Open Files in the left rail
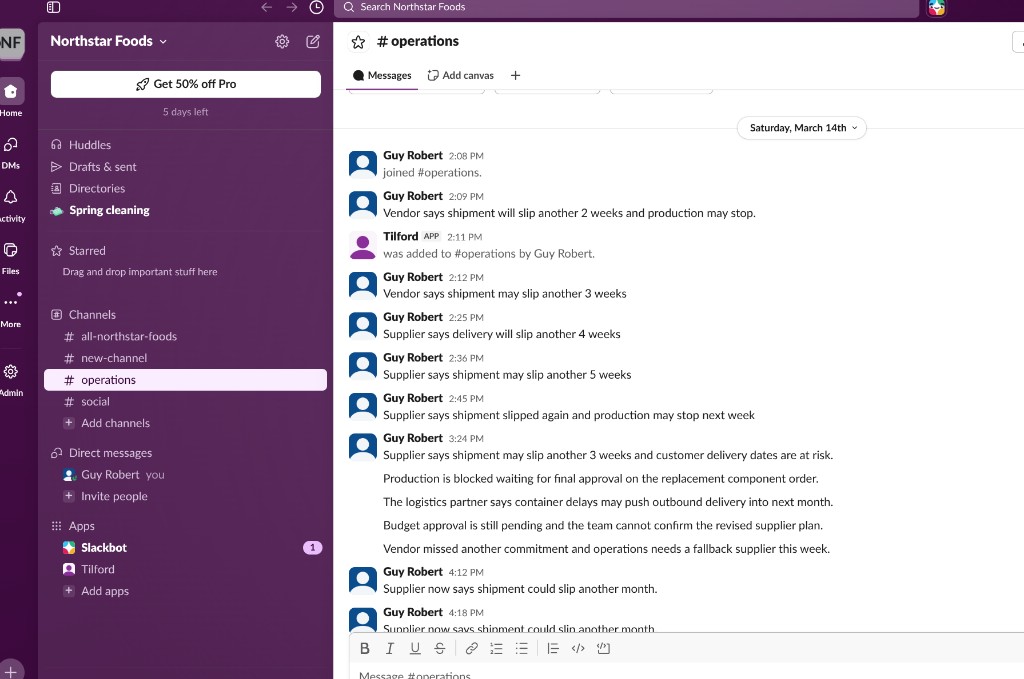Viewport: 1024px width, 679px height. (11, 258)
